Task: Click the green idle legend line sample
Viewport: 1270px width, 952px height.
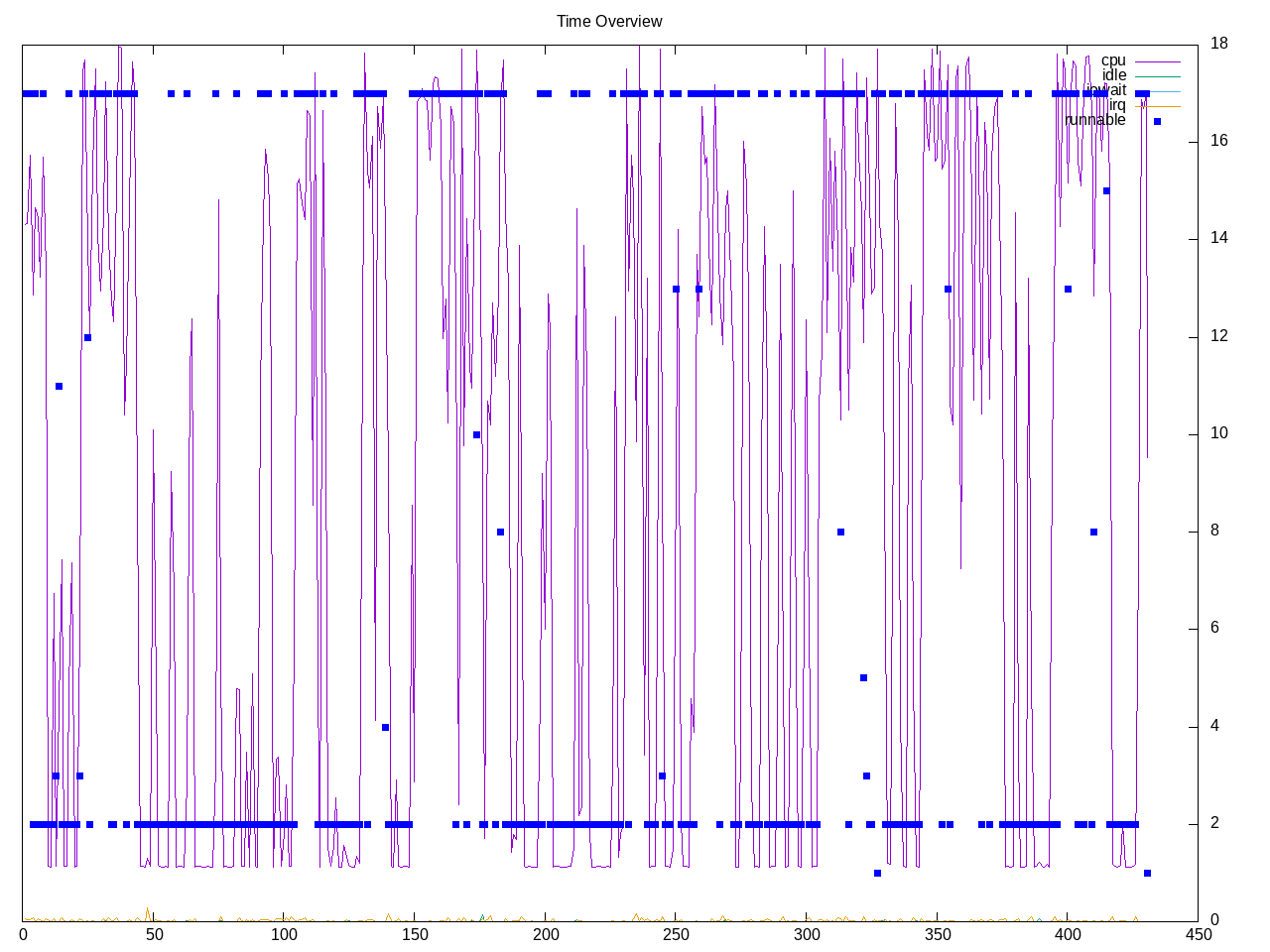Action: [x=1157, y=76]
